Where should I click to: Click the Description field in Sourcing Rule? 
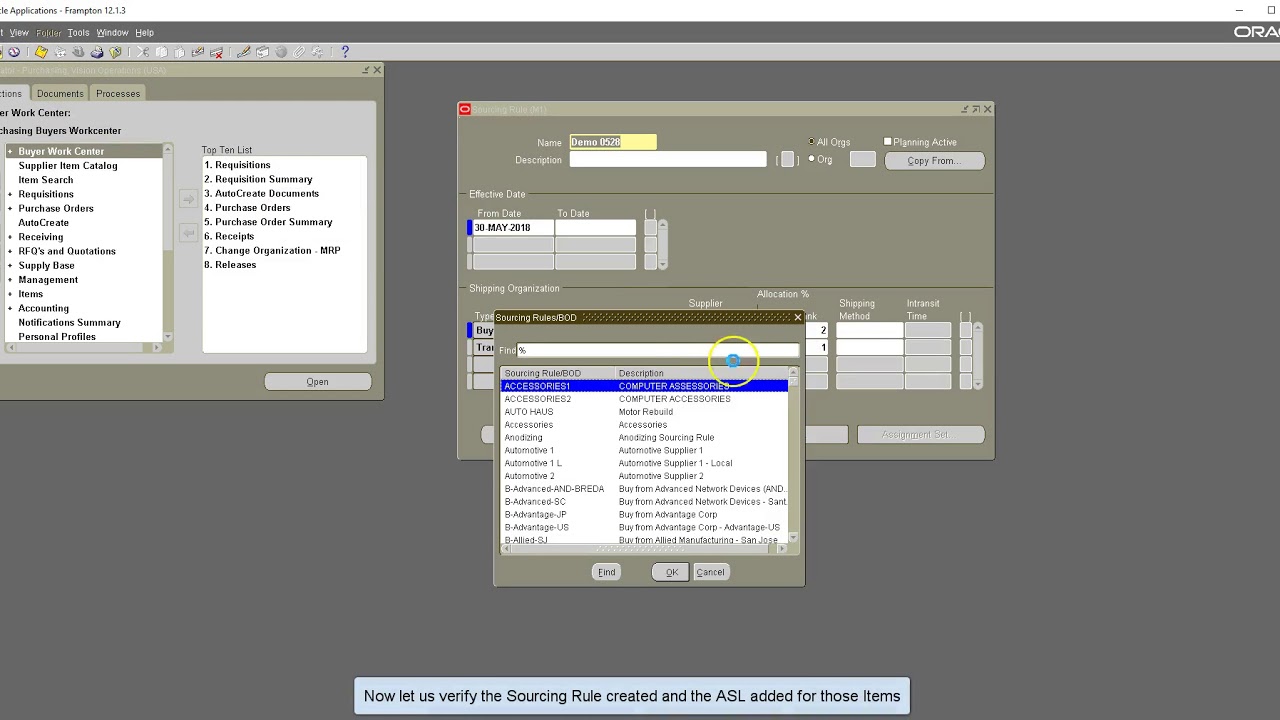pyautogui.click(x=668, y=160)
